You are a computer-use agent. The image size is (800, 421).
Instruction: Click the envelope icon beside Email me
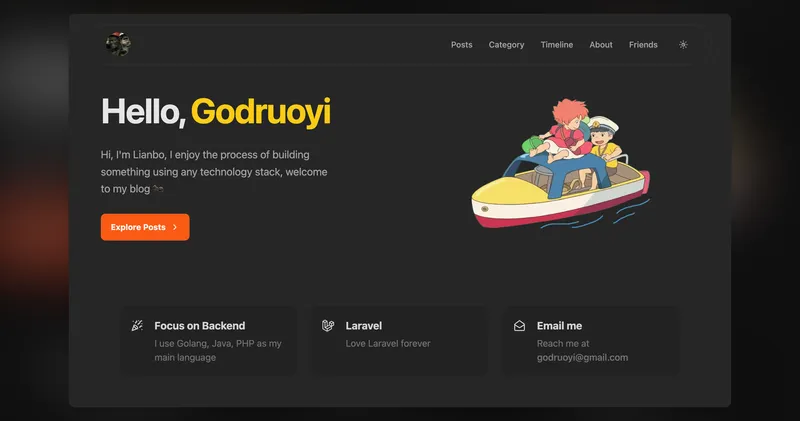tap(520, 326)
